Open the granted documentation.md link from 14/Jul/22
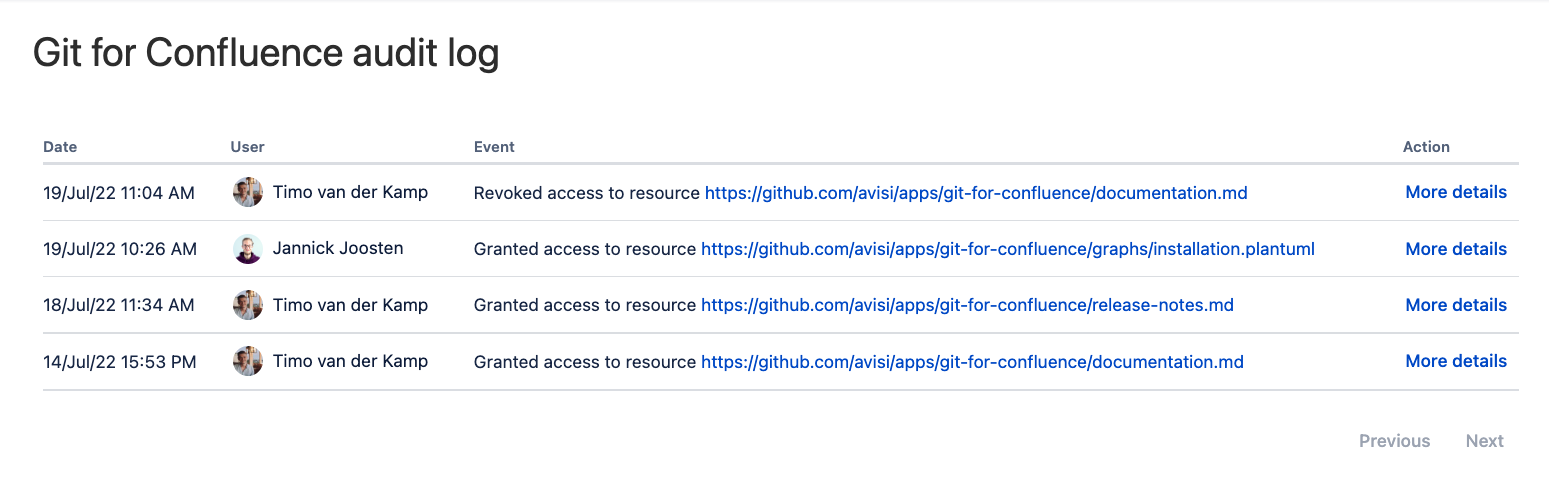Screen dimensions: 1549x500 (x=972, y=361)
